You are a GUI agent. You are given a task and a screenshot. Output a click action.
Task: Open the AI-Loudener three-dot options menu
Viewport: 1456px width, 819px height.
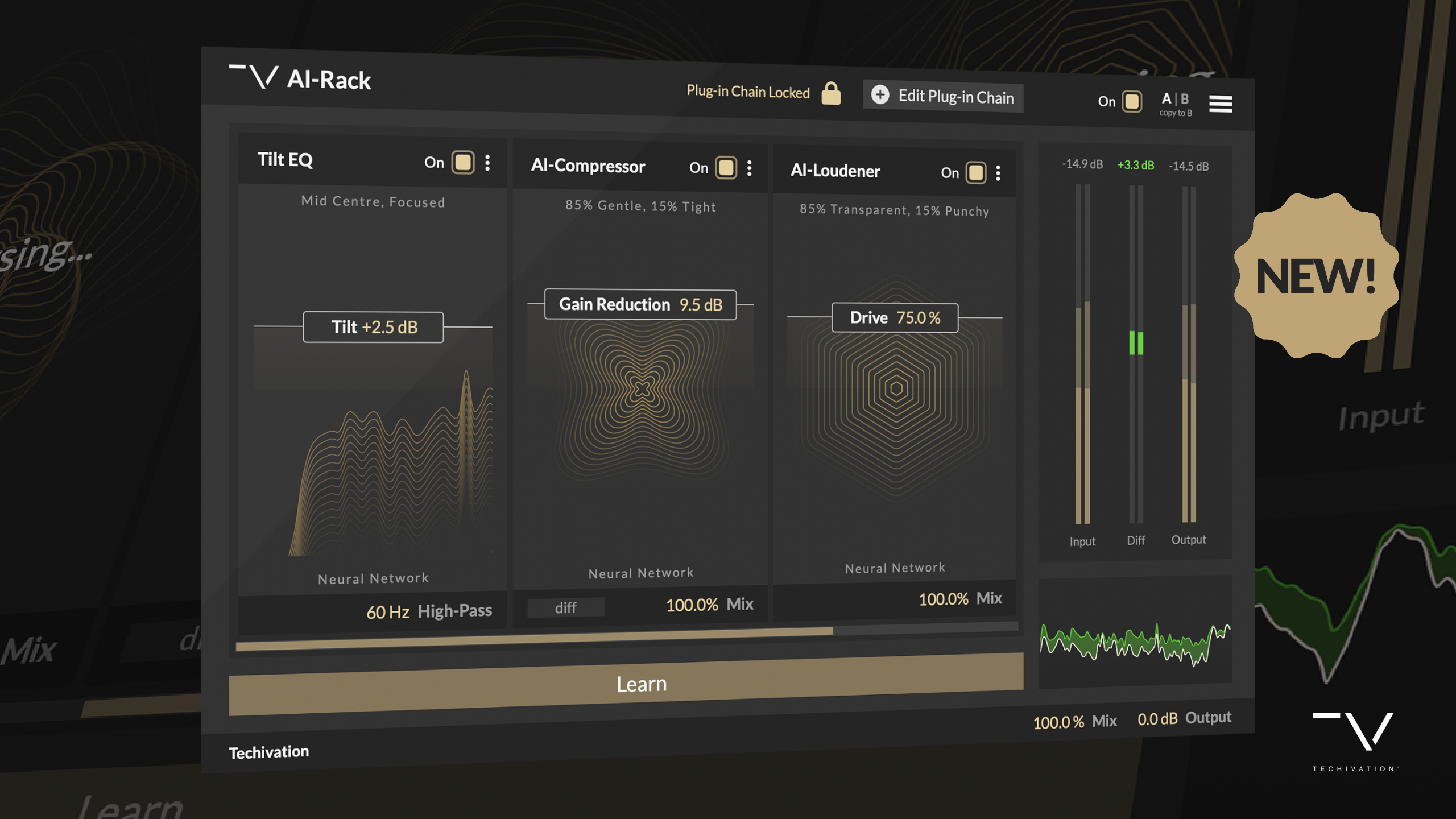coord(998,173)
